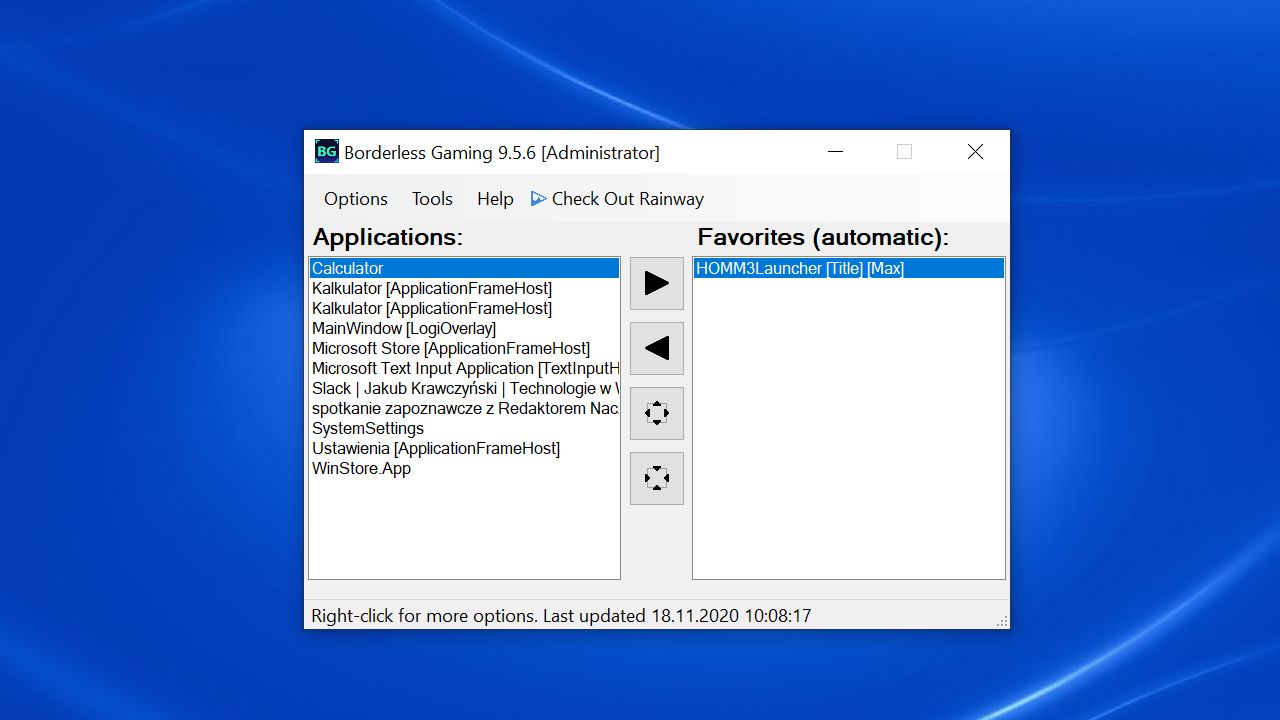
Task: Select the Slack | Jakub Krawczyński entry
Action: pos(464,388)
